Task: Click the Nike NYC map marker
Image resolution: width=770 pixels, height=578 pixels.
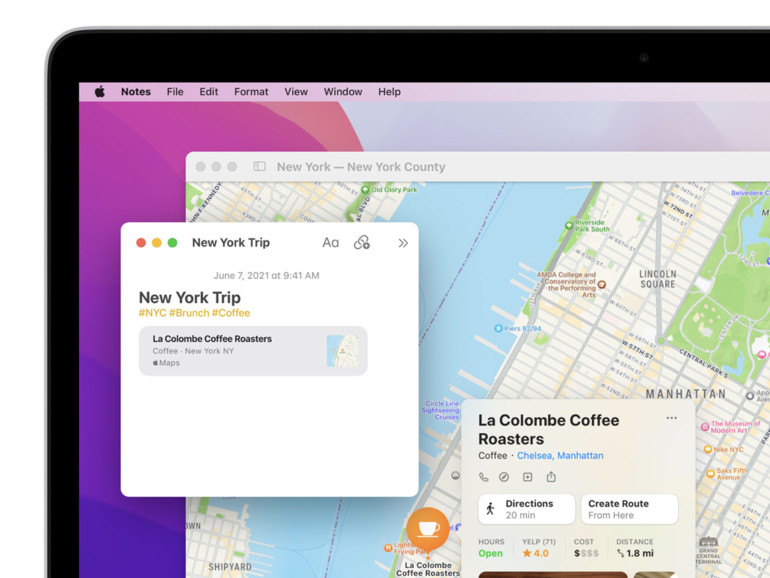Action: pyautogui.click(x=708, y=449)
